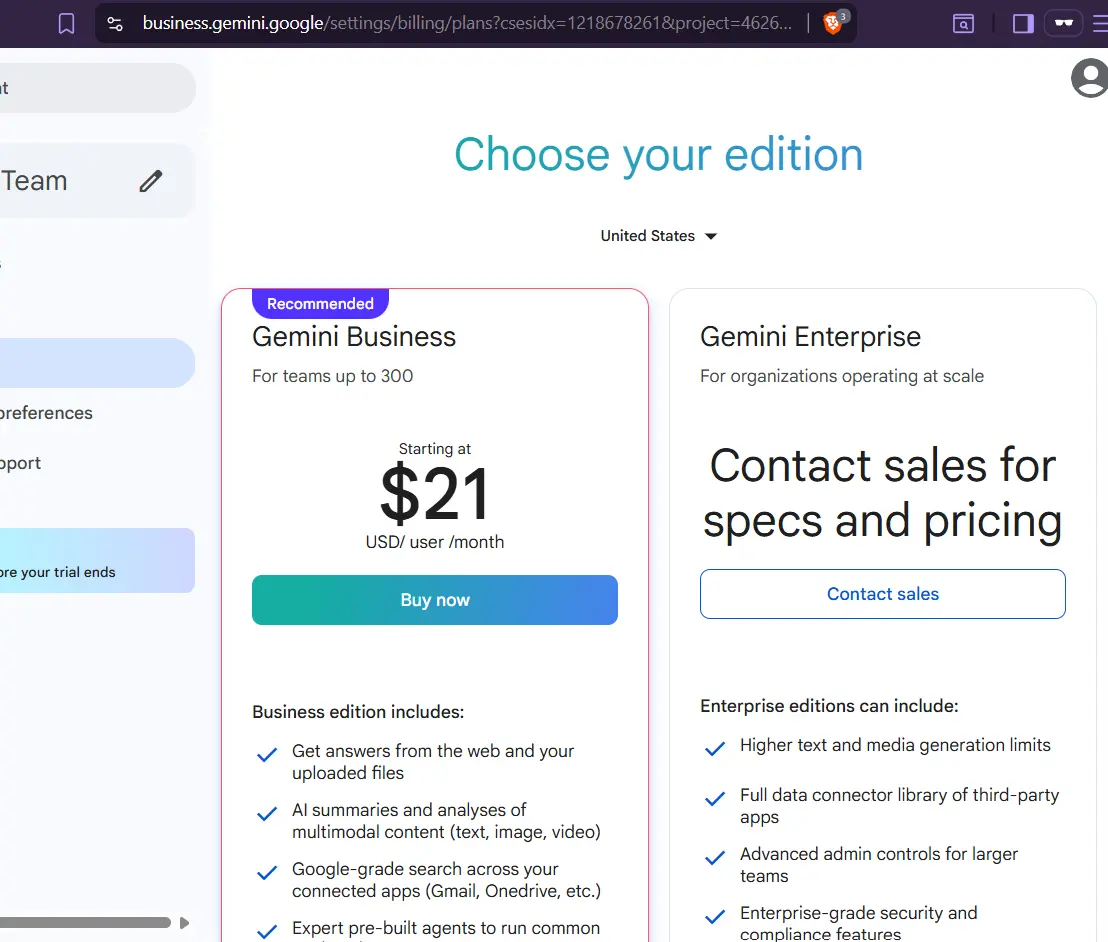
Task: Open the preferences sidebar item
Action: coord(46,413)
